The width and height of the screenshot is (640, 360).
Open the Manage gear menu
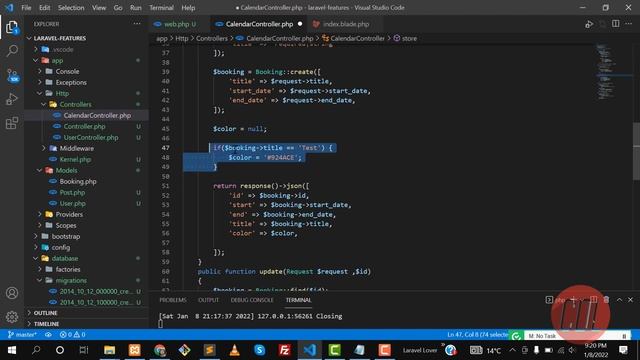point(12,316)
